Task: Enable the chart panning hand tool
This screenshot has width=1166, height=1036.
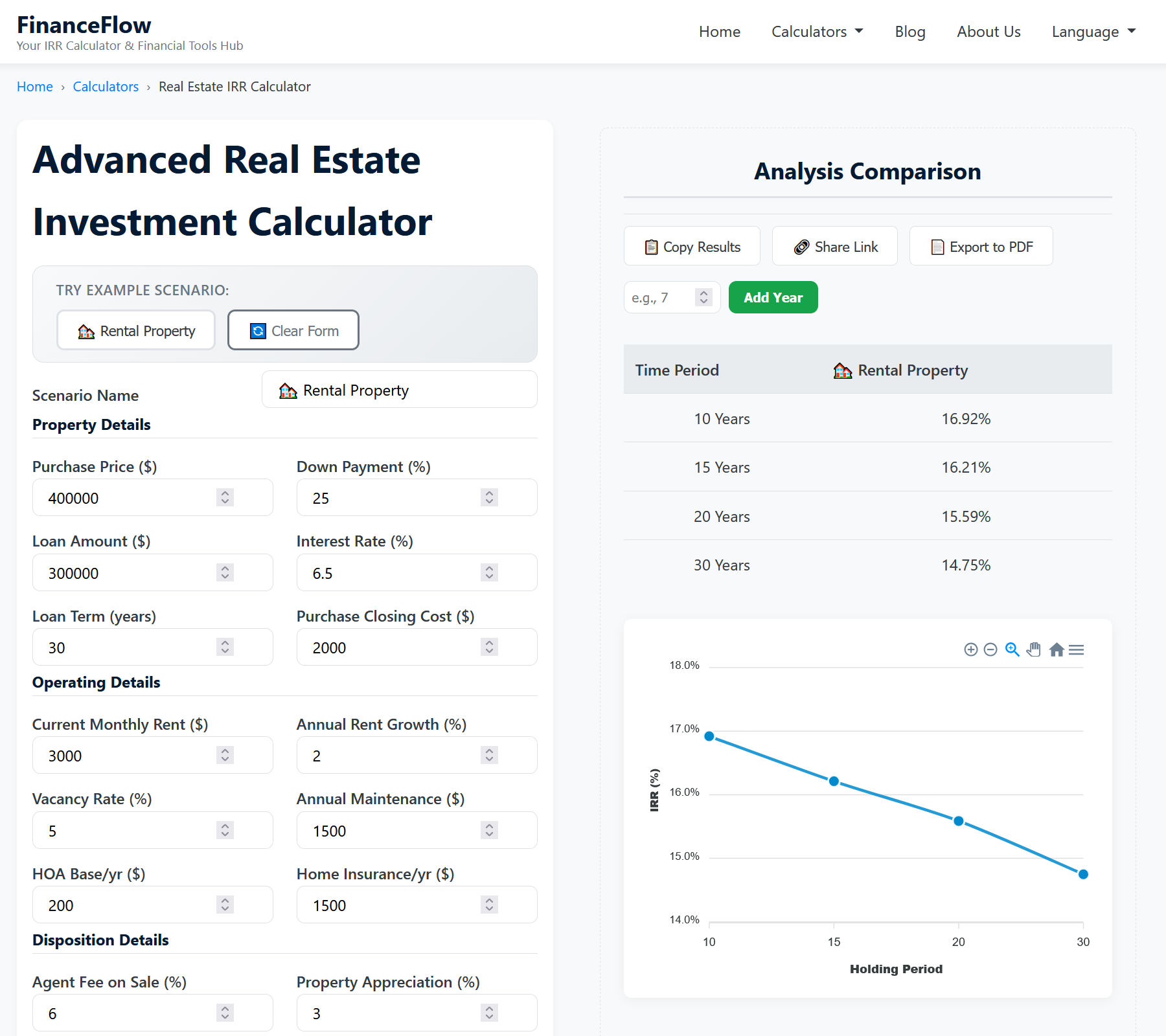Action: [1034, 649]
